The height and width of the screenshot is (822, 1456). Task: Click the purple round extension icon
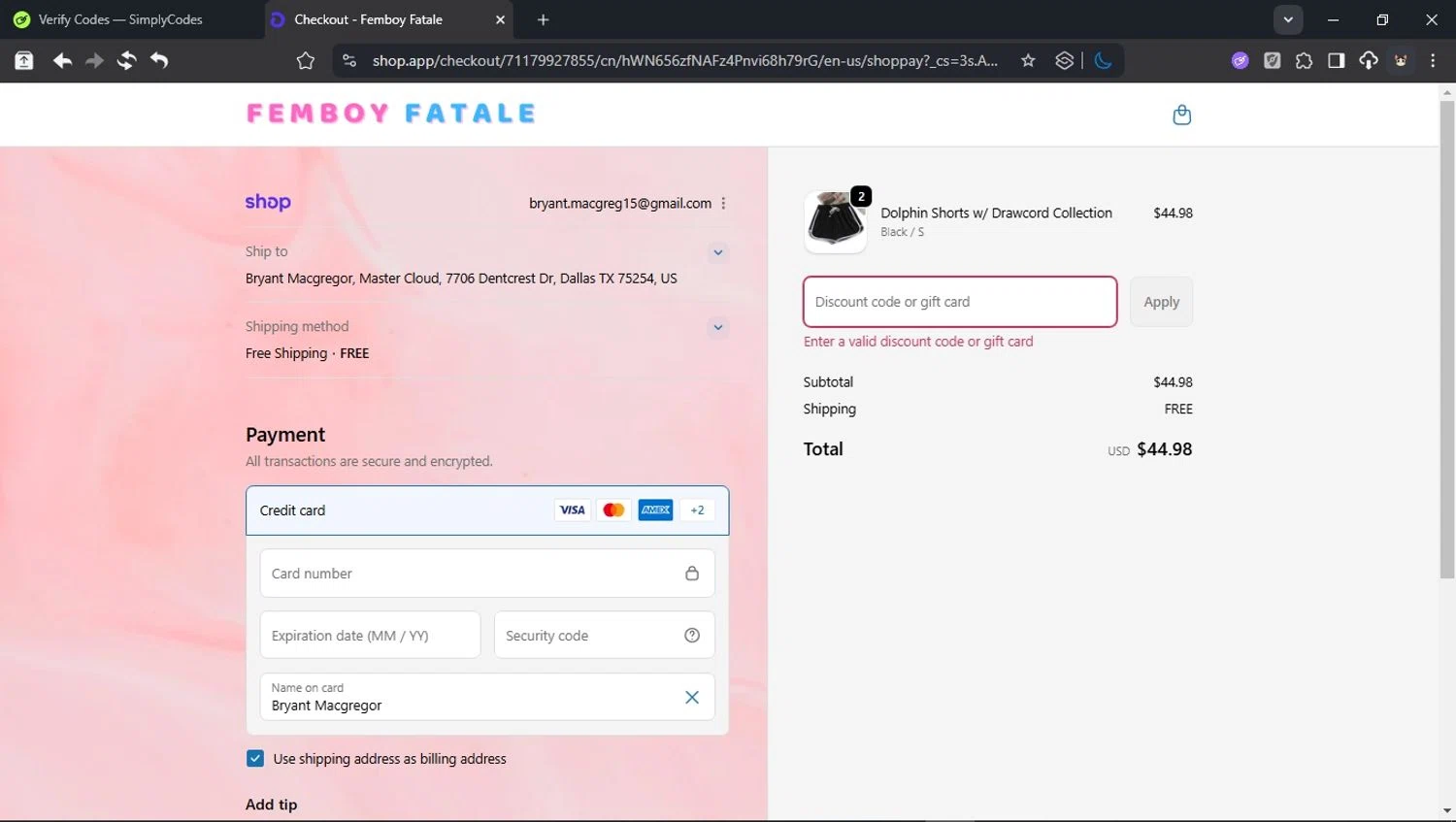pos(1240,61)
